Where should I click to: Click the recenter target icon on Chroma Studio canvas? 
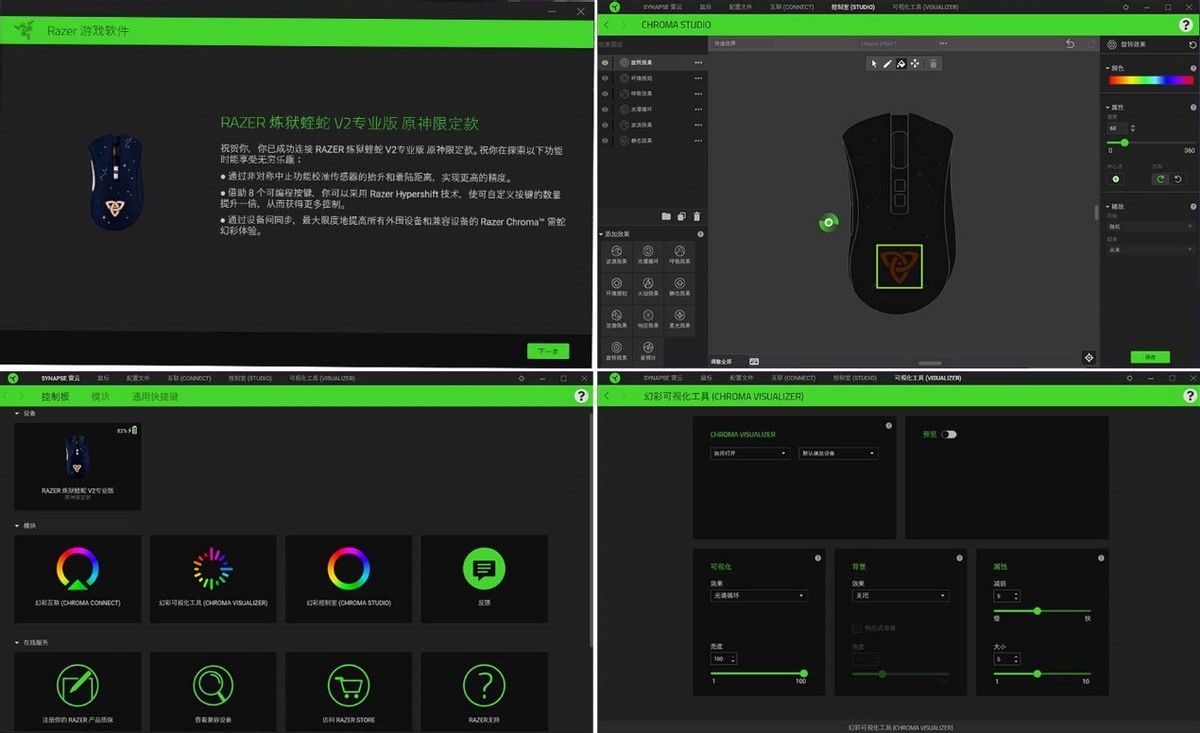[x=1089, y=357]
